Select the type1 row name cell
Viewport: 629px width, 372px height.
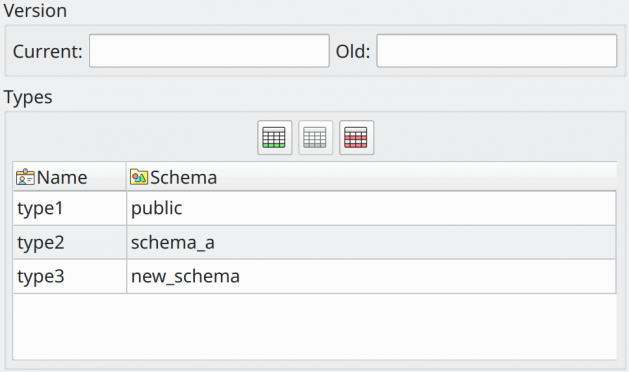point(70,208)
